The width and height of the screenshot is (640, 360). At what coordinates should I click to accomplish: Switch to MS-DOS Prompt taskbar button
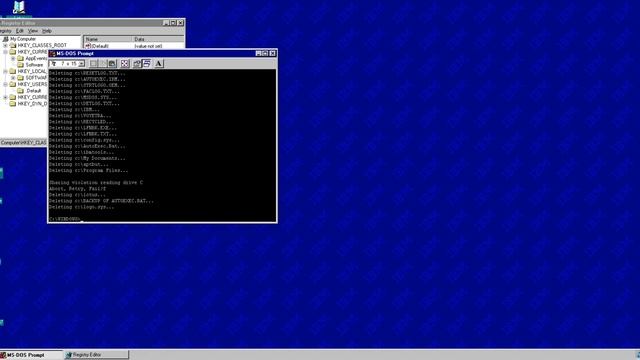(x=31, y=355)
